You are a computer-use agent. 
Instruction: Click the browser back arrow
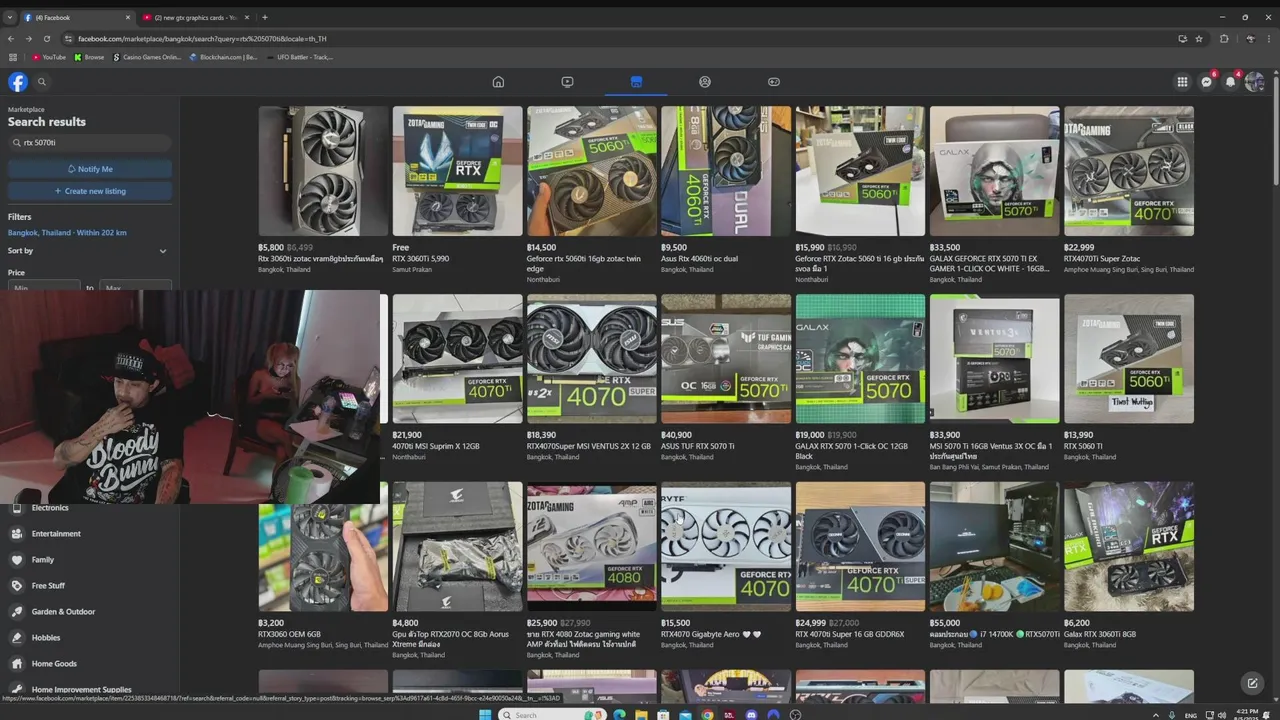(11, 39)
